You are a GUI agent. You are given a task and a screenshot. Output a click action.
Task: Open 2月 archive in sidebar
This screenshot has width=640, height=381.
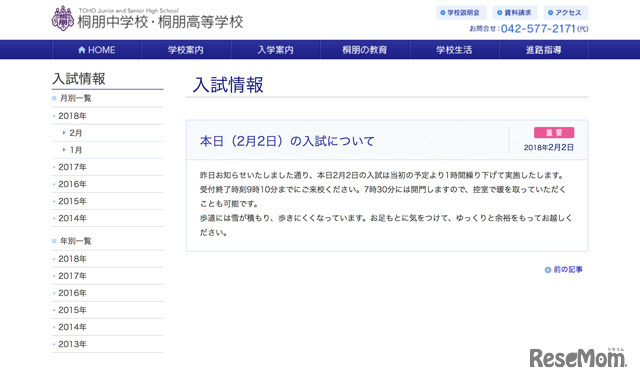[76, 133]
